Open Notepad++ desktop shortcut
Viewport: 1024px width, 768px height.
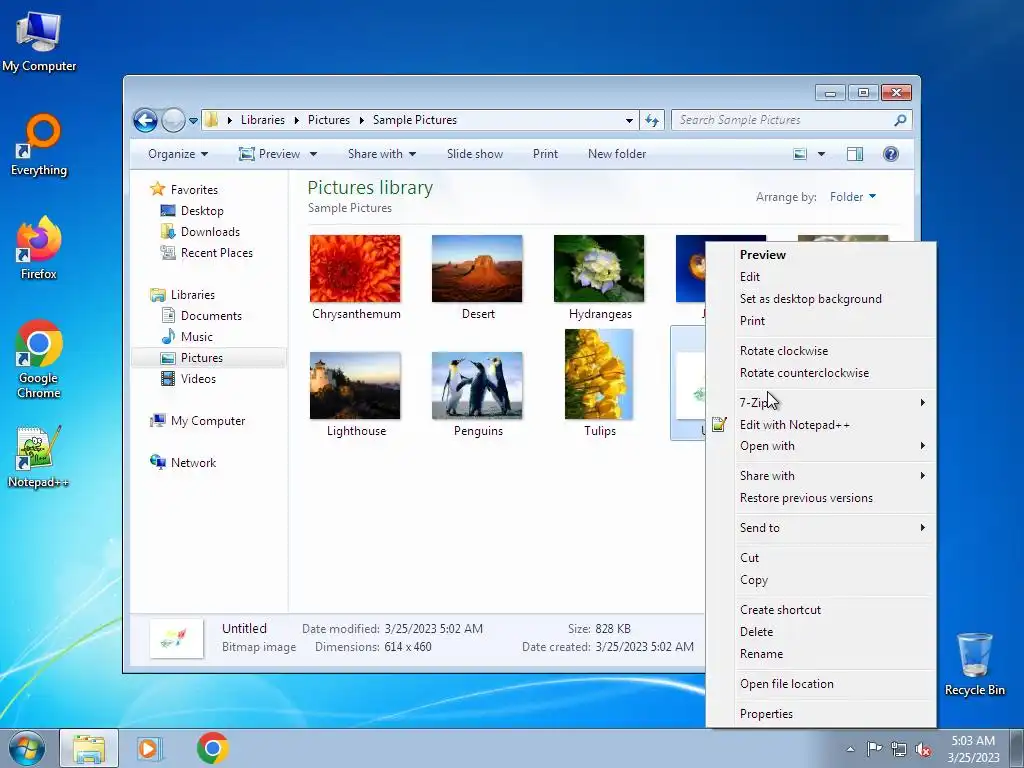point(39,456)
